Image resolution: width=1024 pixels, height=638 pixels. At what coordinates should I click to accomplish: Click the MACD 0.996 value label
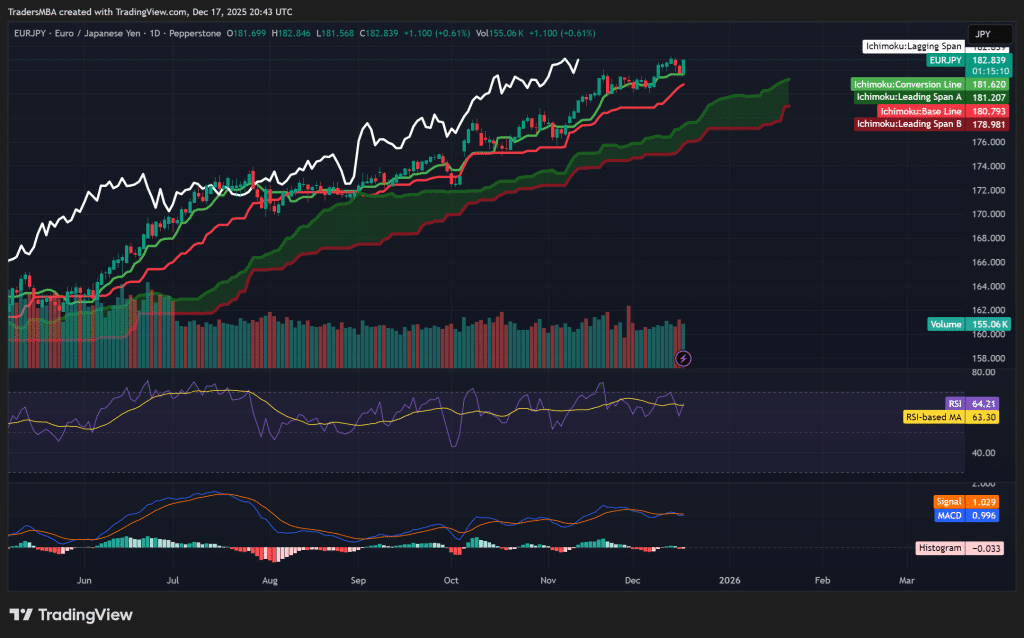968,514
